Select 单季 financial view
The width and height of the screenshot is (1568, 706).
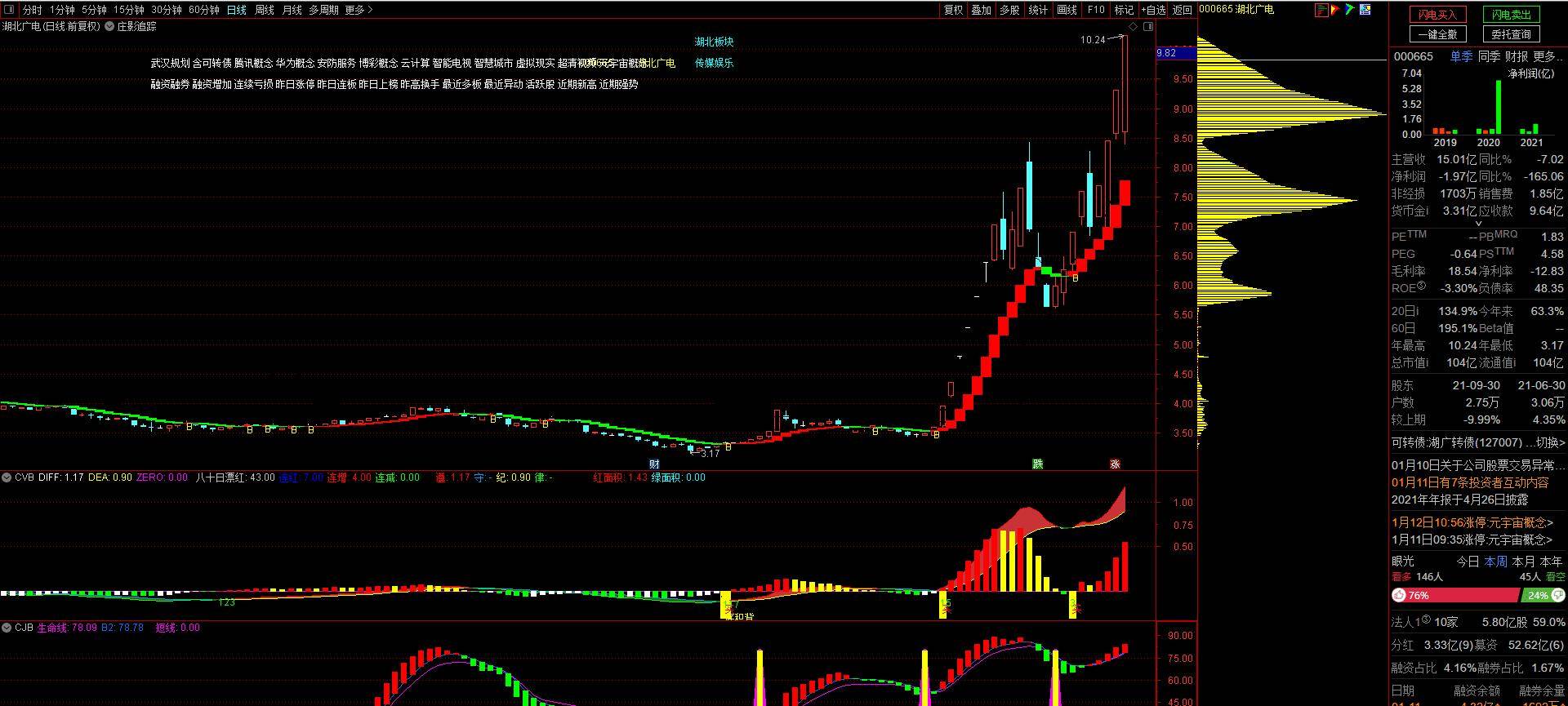tap(1461, 56)
